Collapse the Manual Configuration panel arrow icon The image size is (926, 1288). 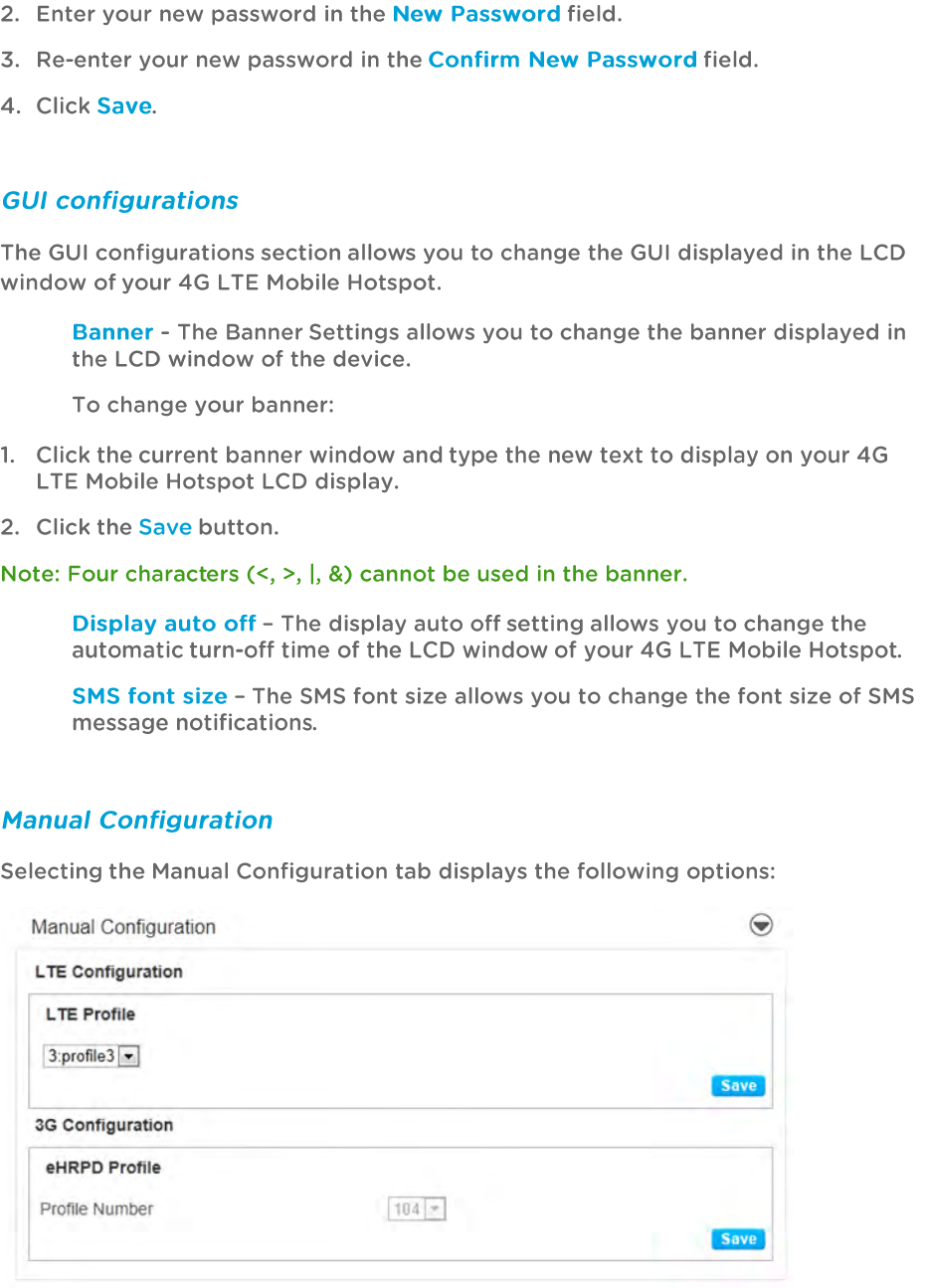coord(761,926)
